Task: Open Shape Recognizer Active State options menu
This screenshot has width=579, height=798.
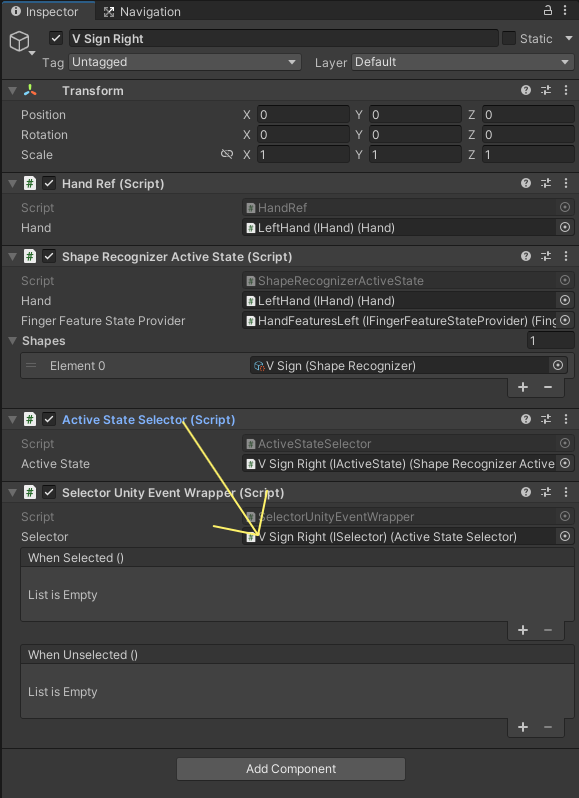Action: point(566,256)
